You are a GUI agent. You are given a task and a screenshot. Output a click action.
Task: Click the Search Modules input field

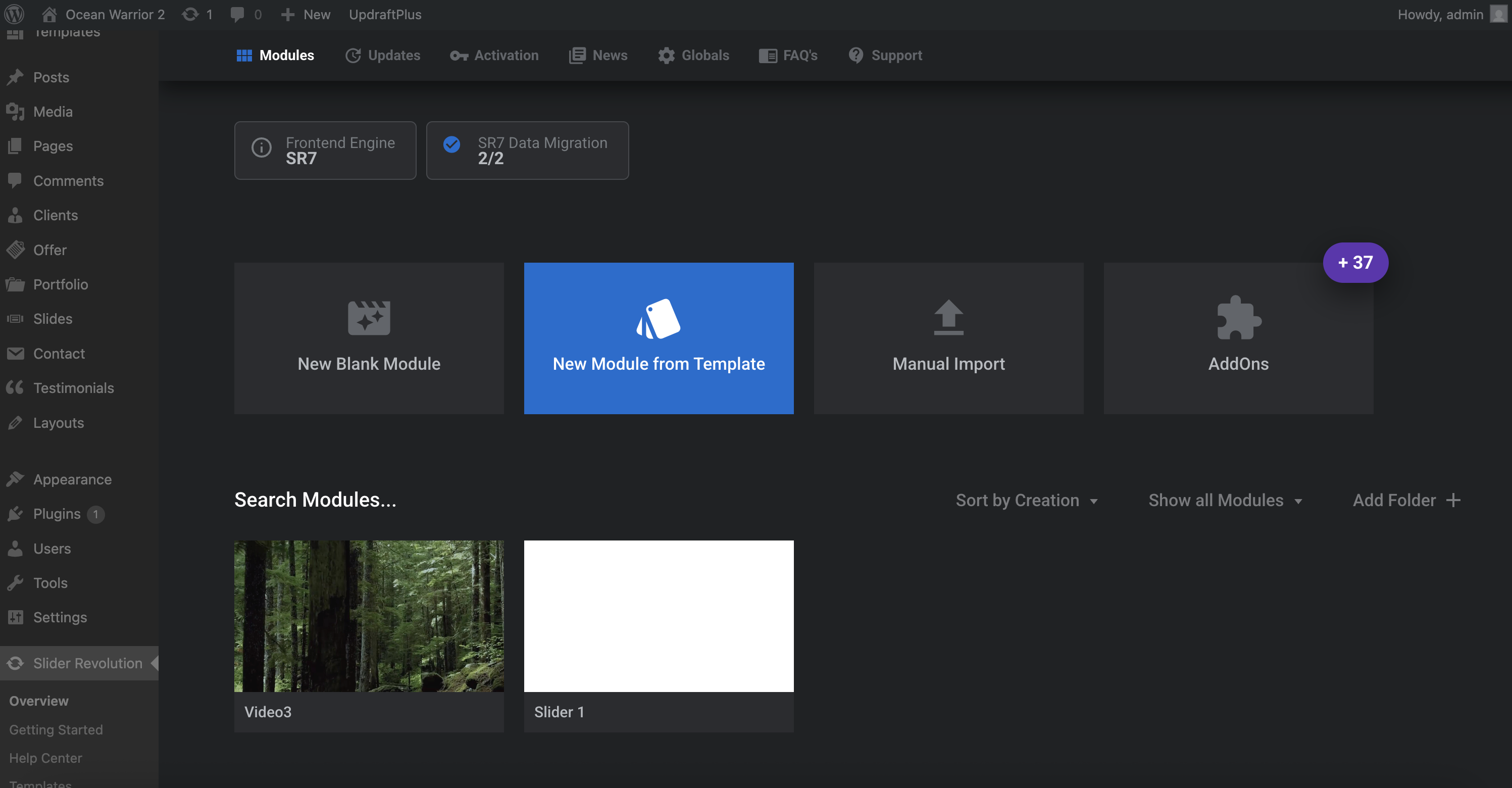click(x=315, y=500)
